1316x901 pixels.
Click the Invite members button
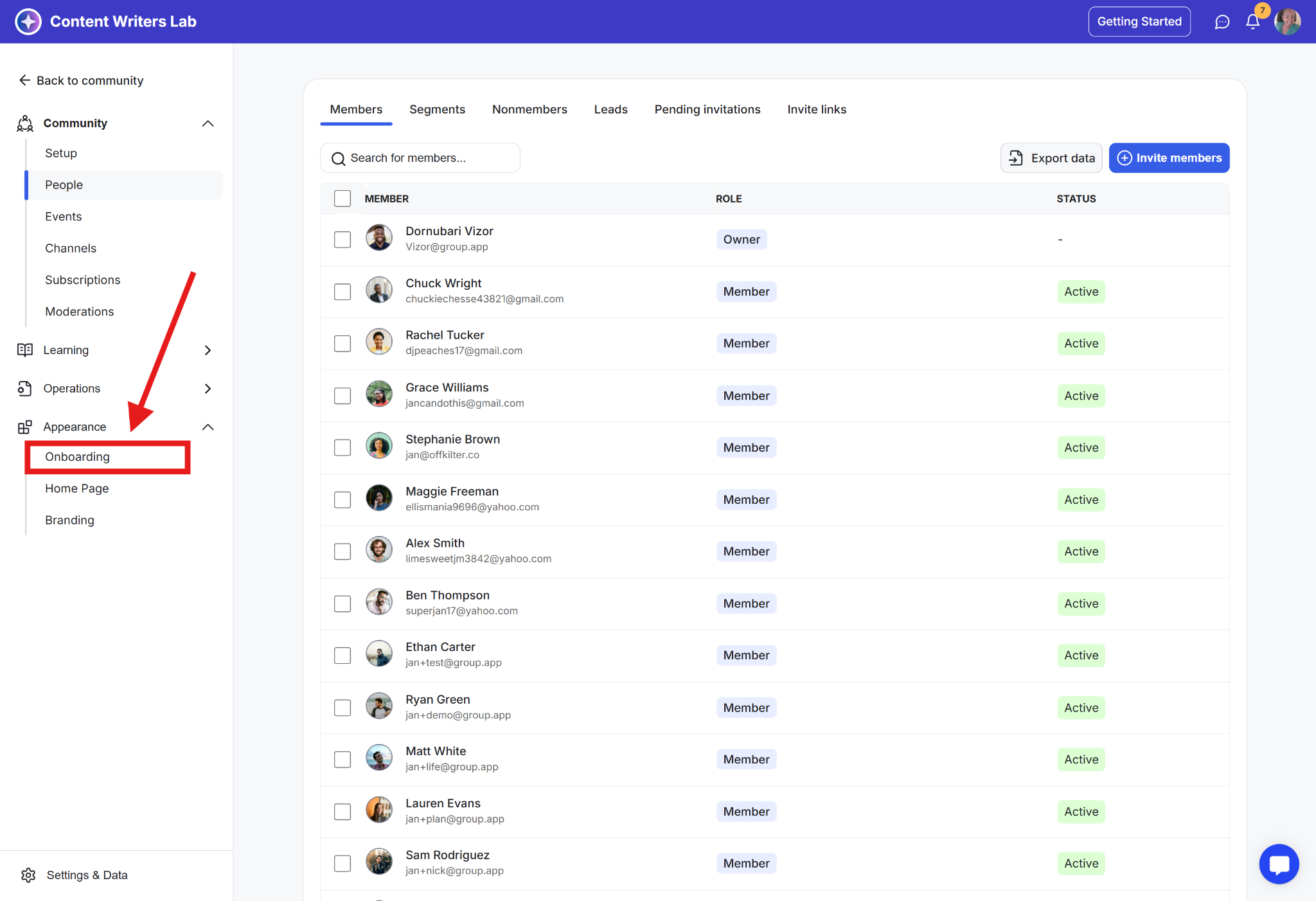(x=1169, y=158)
